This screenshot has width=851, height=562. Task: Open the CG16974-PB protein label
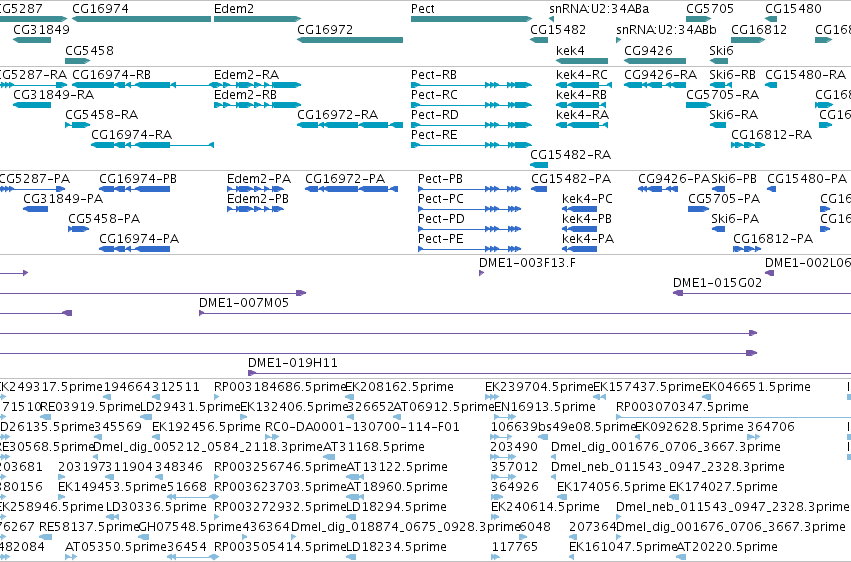click(x=138, y=178)
